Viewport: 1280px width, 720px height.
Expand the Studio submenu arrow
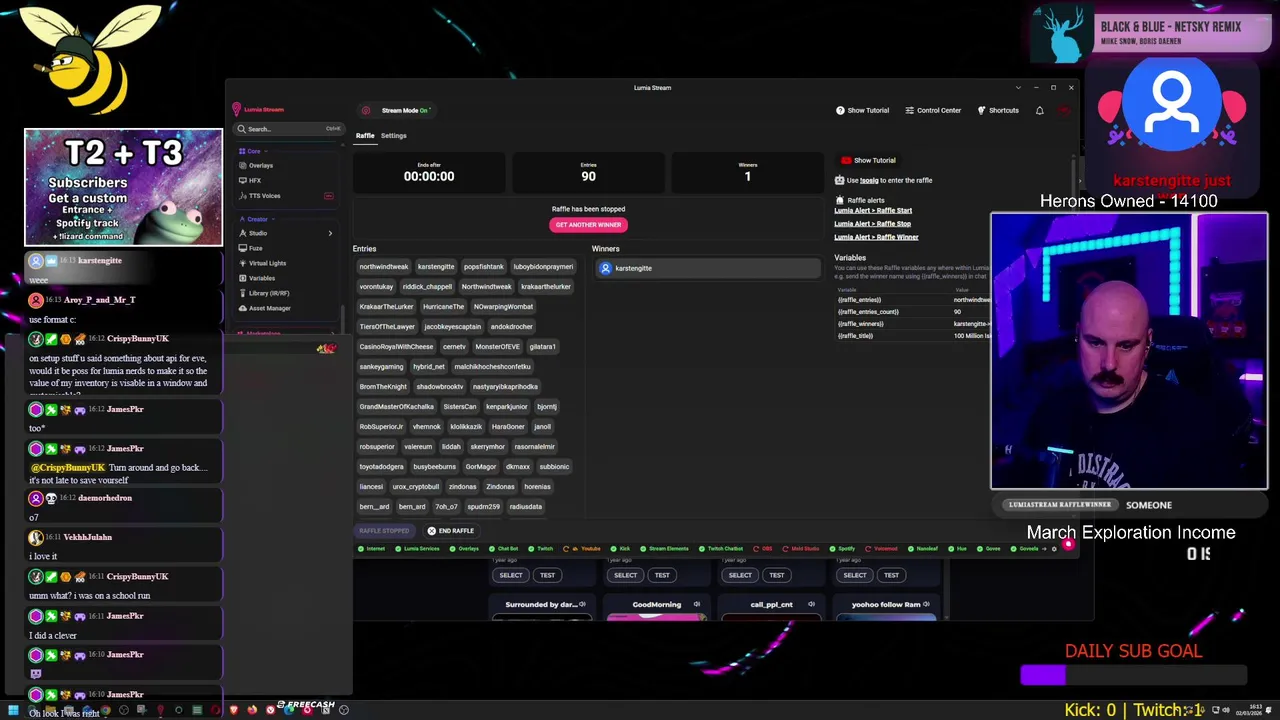coord(330,233)
